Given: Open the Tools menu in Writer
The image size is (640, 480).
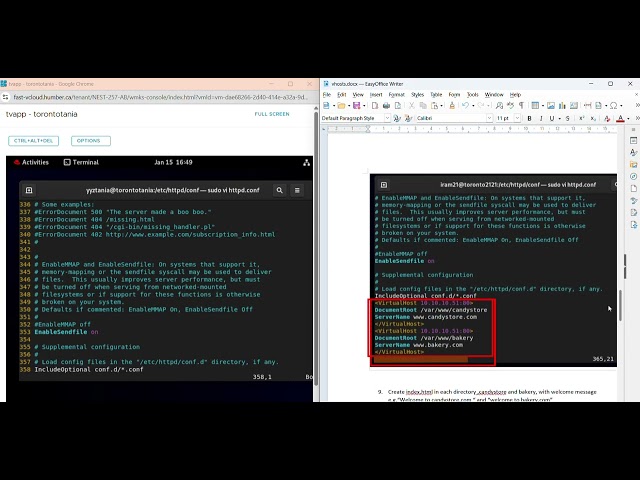Looking at the screenshot, I should tap(472, 95).
